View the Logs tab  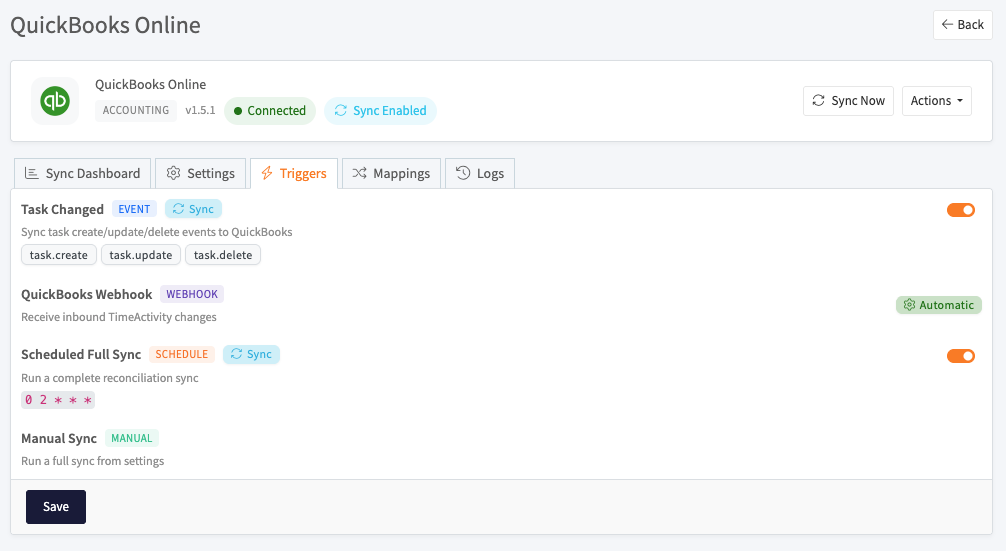[480, 173]
